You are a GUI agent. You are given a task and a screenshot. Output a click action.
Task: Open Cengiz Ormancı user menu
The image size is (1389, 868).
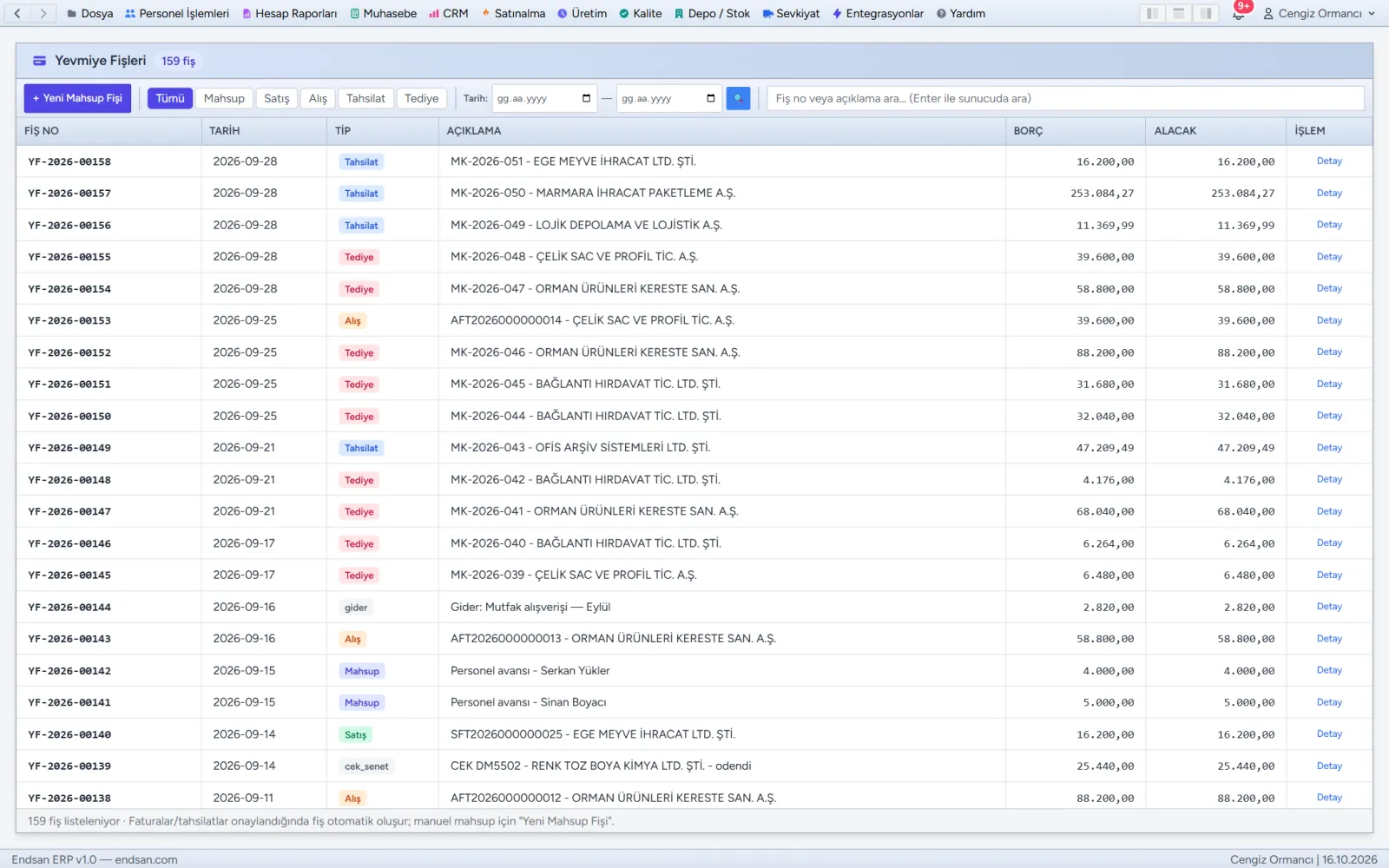pos(1319,13)
